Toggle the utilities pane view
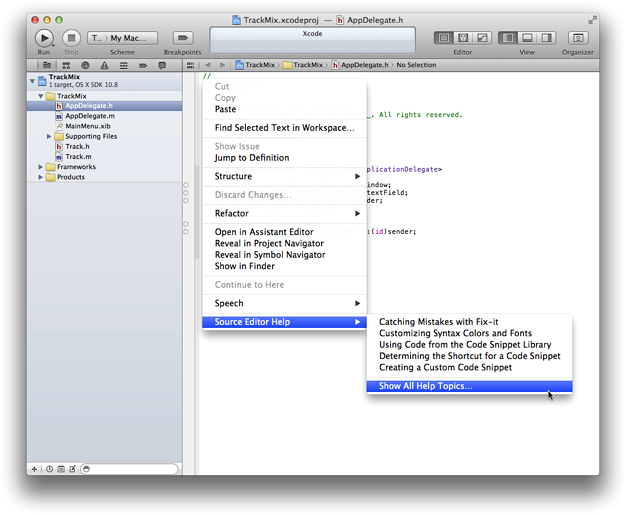626x515 pixels. click(546, 38)
